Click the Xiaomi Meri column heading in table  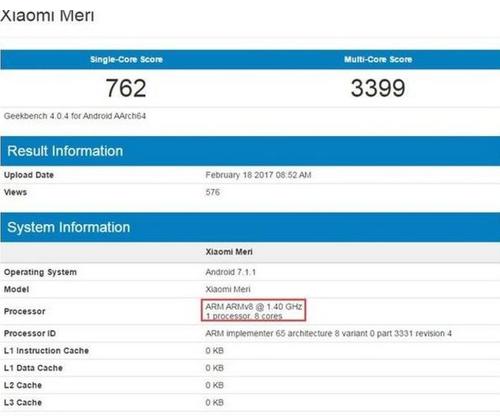[x=229, y=252]
